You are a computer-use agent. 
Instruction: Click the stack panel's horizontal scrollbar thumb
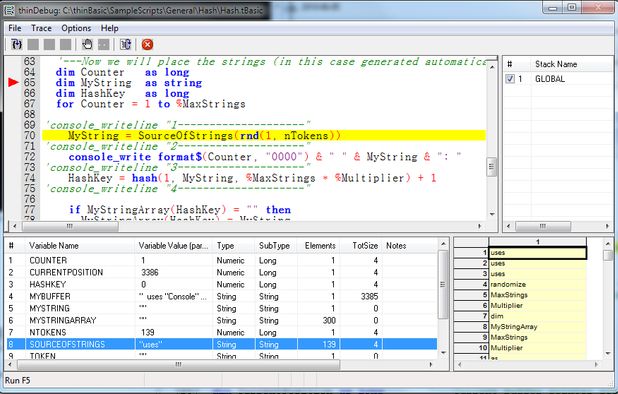(543, 226)
